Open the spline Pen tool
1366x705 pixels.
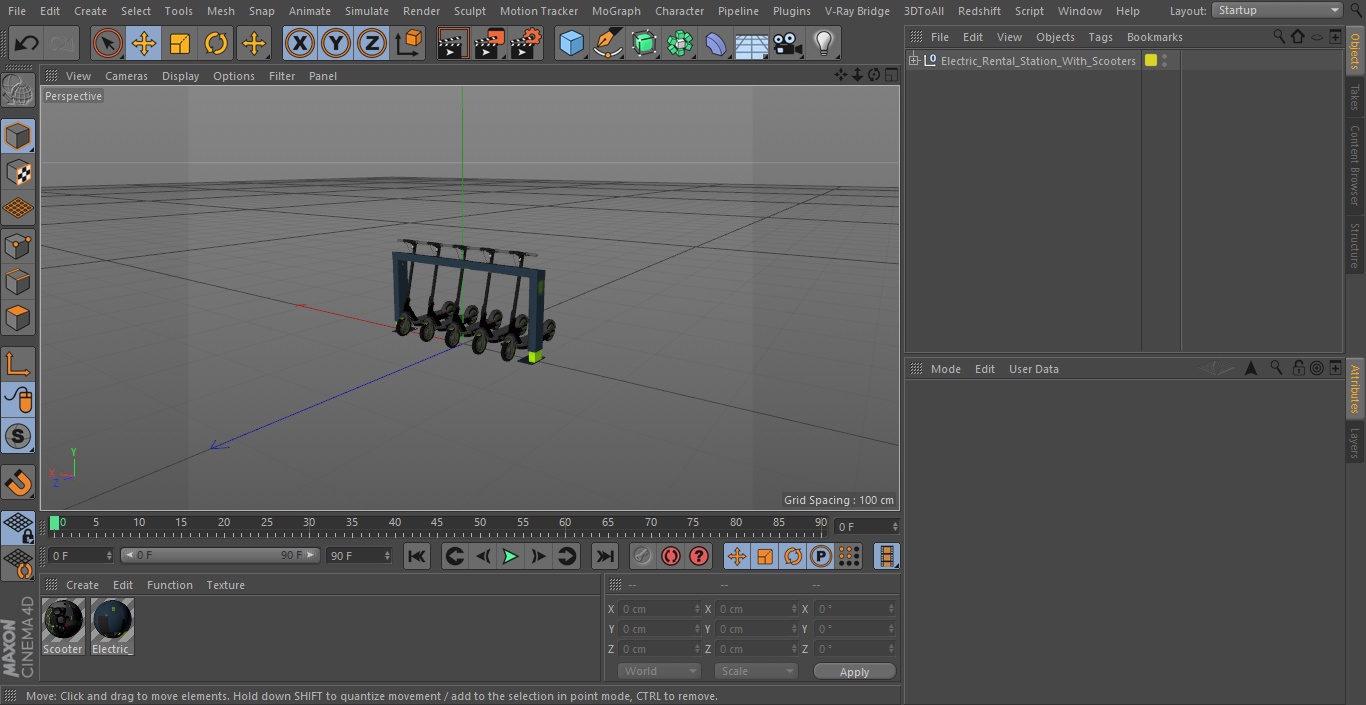click(607, 43)
